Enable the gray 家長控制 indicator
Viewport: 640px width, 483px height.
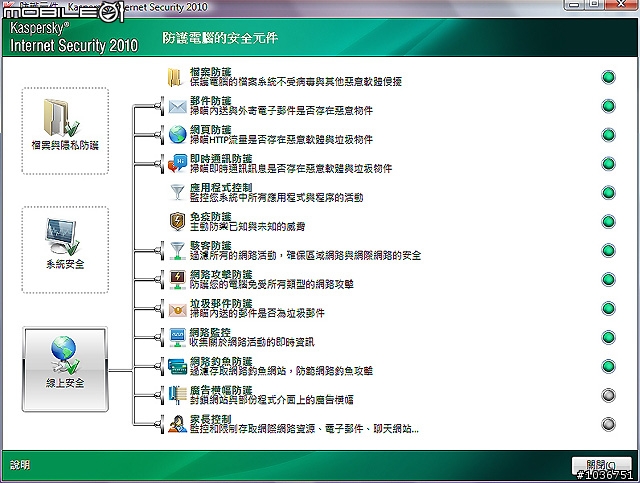(608, 424)
